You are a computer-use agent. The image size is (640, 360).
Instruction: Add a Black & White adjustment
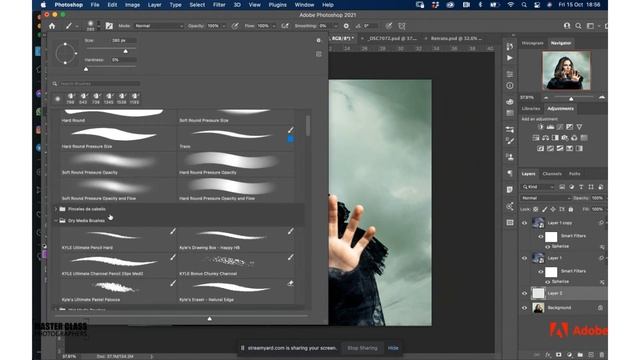click(555, 138)
